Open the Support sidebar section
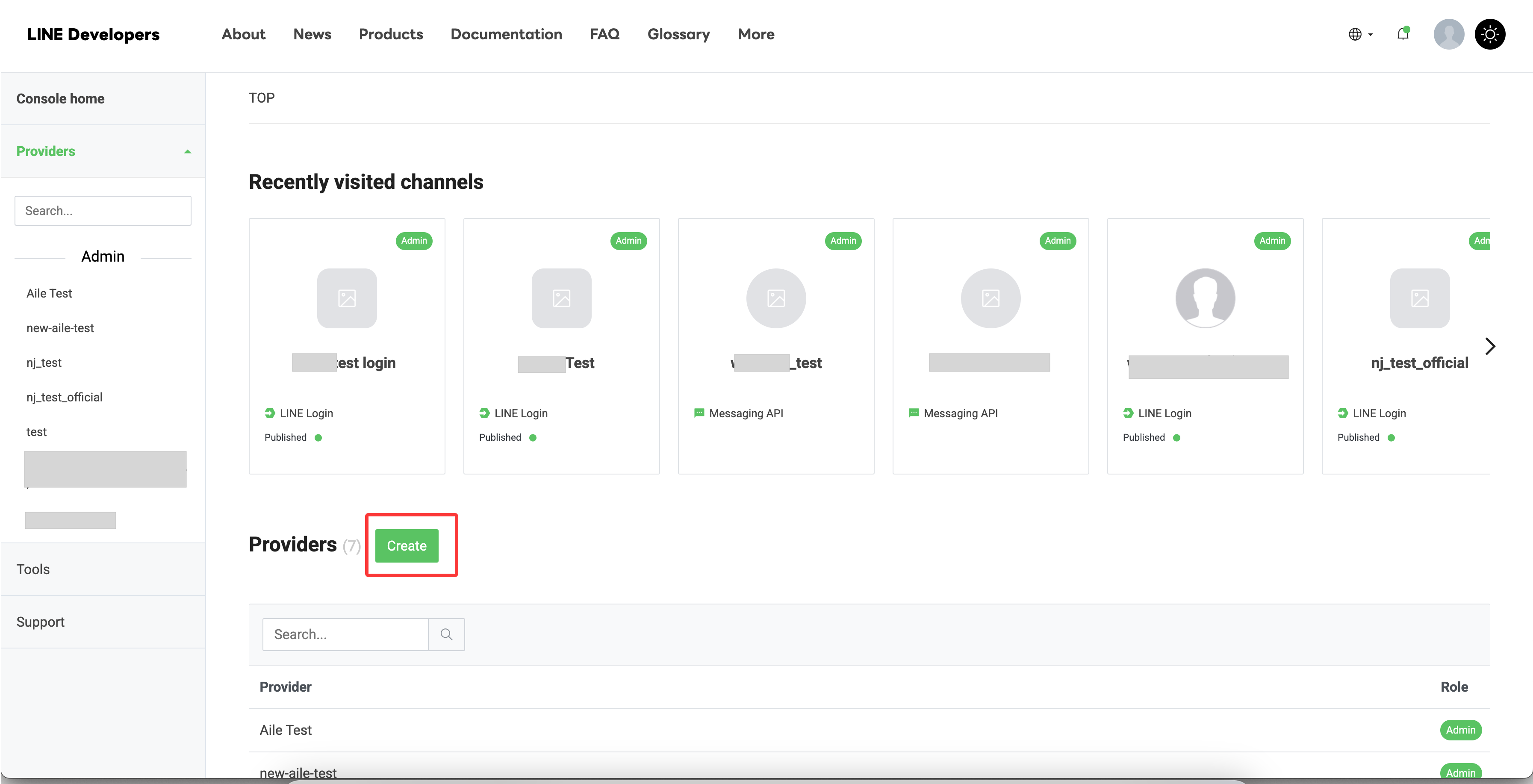The height and width of the screenshot is (784, 1533). pyautogui.click(x=103, y=622)
